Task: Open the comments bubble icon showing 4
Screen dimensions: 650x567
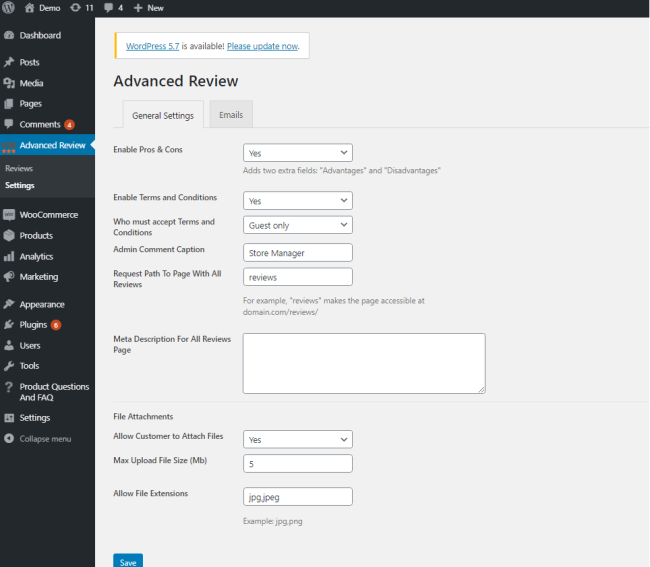Action: 109,7
